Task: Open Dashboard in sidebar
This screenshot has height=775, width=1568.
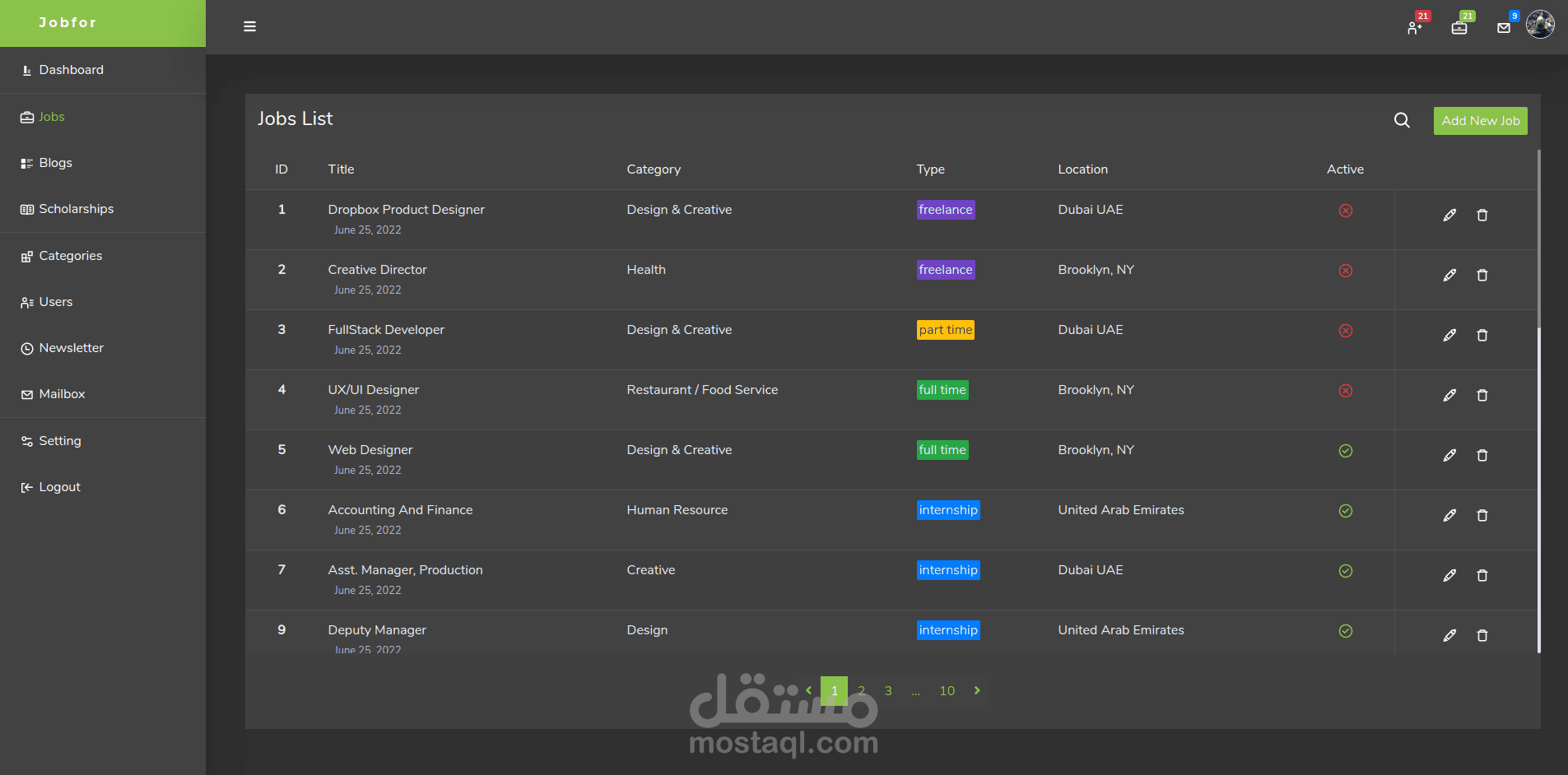Action: [x=103, y=70]
